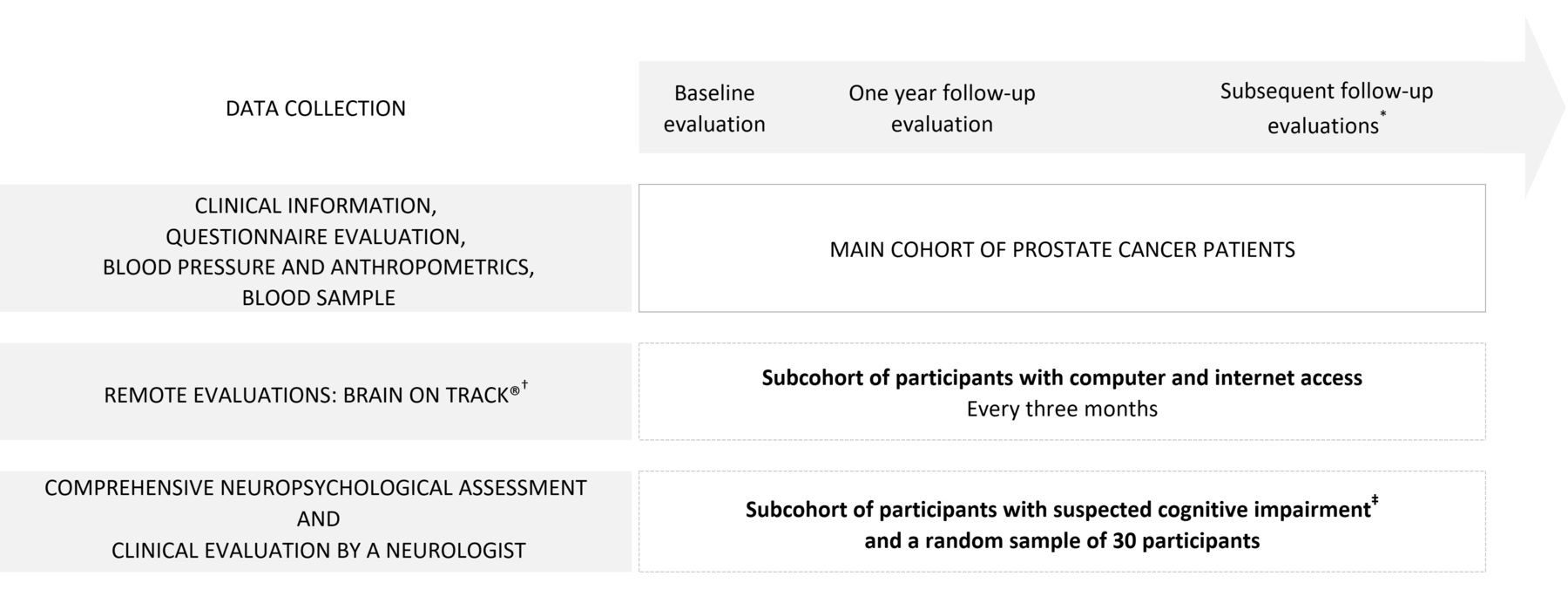The width and height of the screenshot is (1568, 603).
Task: Click the double dagger footnote after impairment
Action: tap(1375, 500)
